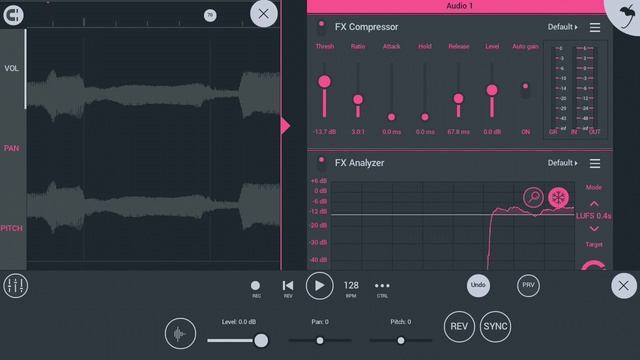Click the Pan slider handle
Viewport: 640px width, 360px height.
[x=320, y=340]
